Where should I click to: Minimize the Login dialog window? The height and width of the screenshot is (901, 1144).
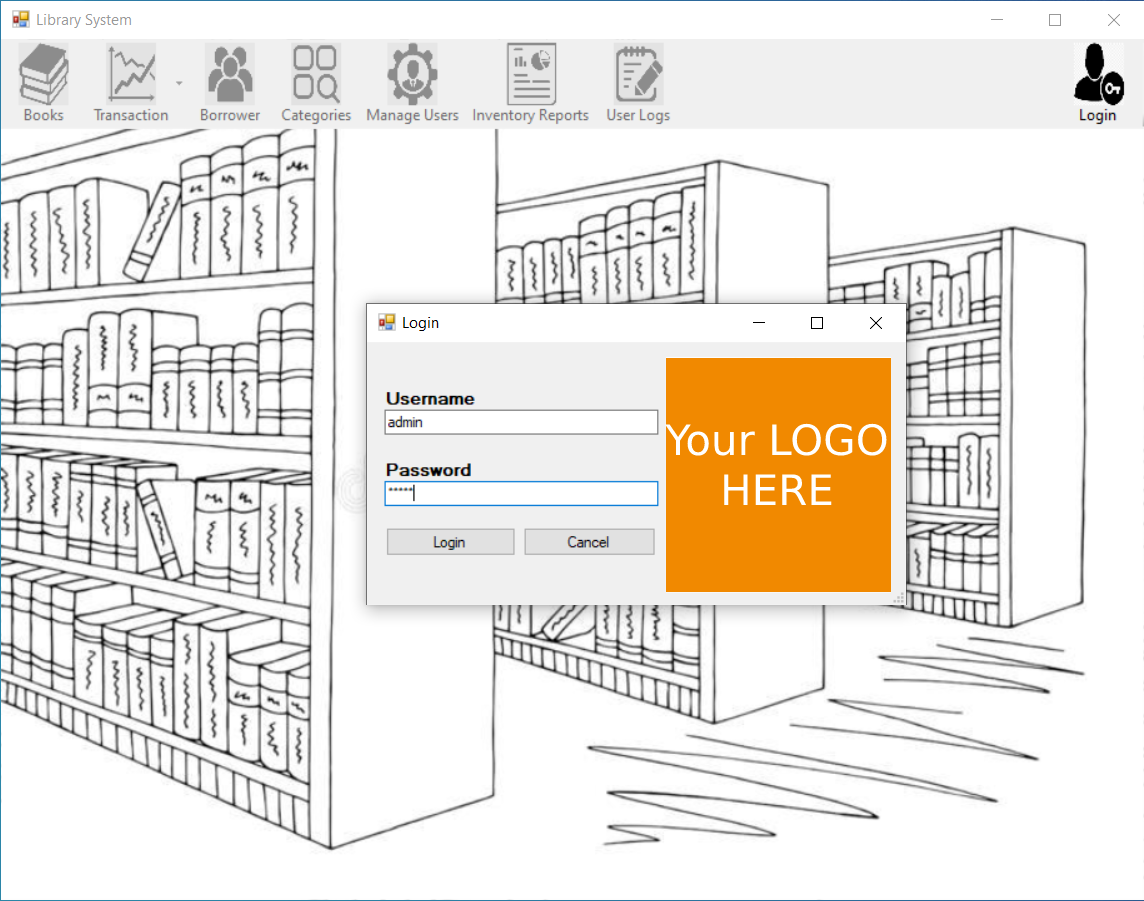coord(758,323)
